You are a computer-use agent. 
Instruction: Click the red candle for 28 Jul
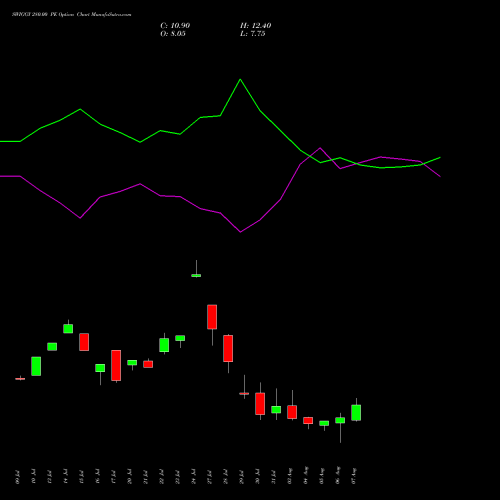228,348
